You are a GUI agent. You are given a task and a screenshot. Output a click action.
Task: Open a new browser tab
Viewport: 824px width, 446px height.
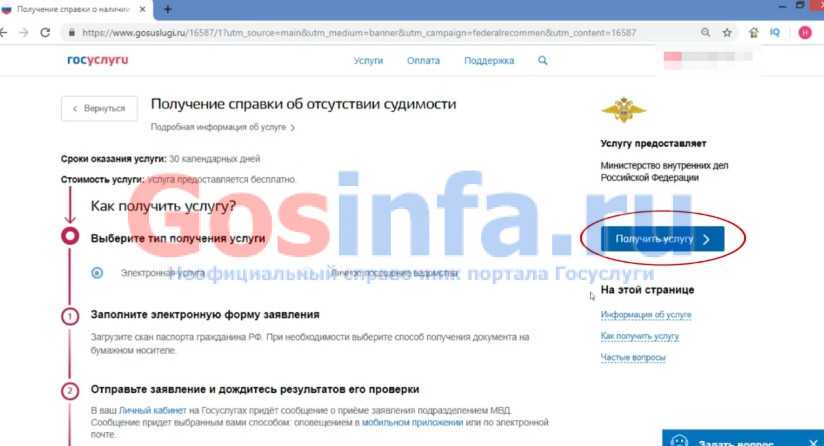click(168, 9)
